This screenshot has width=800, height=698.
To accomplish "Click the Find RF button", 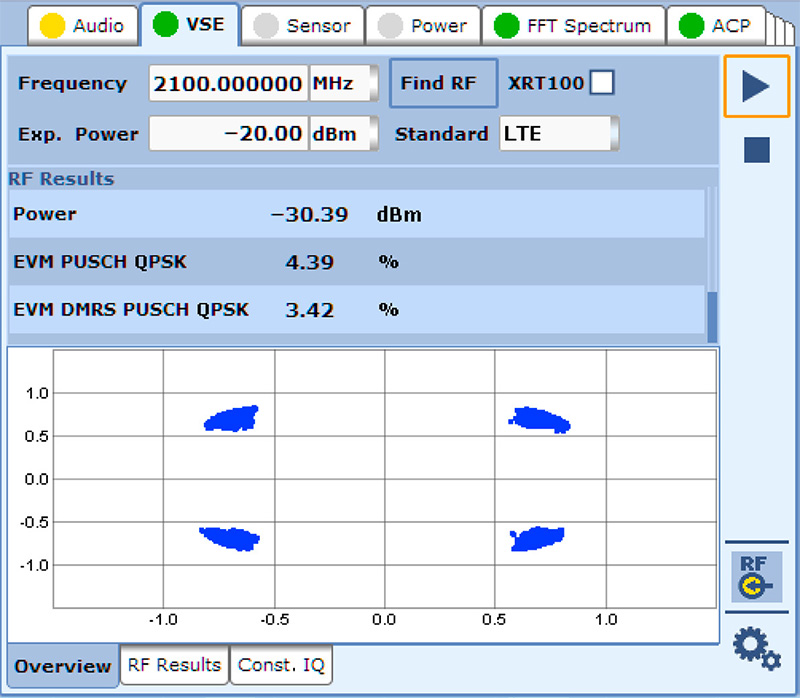I will (x=443, y=83).
